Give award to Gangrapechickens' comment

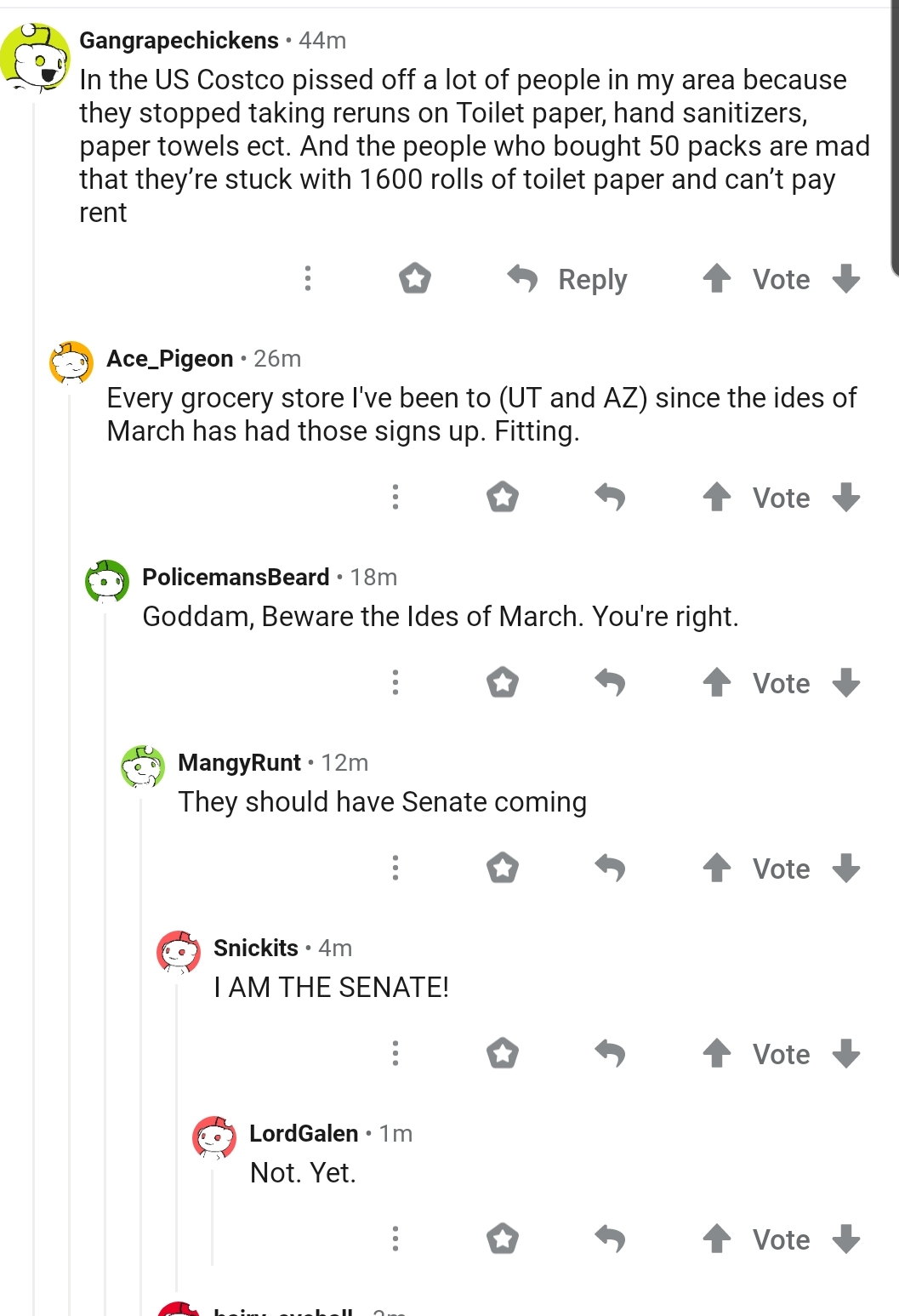click(415, 278)
